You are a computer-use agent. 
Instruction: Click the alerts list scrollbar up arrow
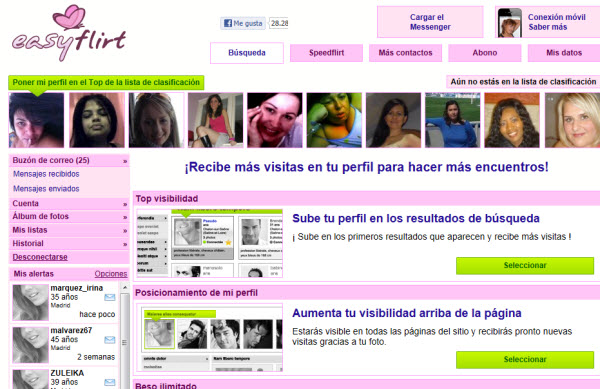click(x=125, y=287)
